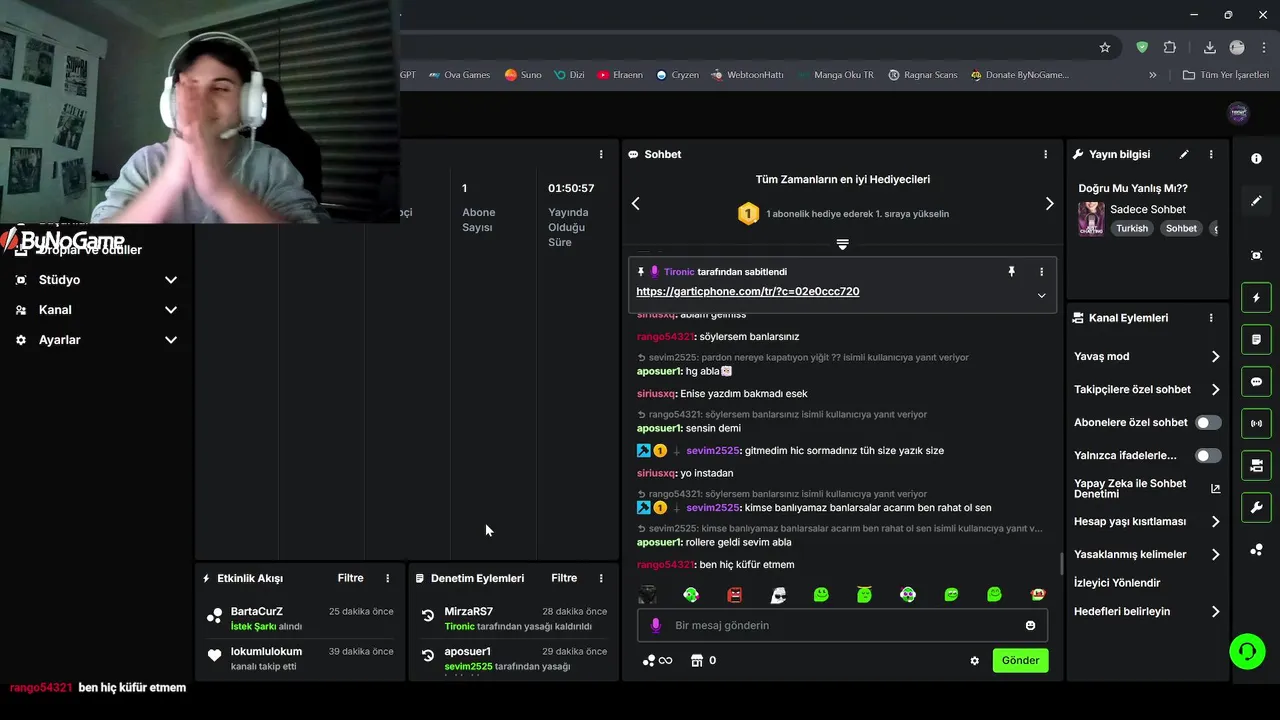
Task: Select the green halo emote
Action: pos(865,595)
